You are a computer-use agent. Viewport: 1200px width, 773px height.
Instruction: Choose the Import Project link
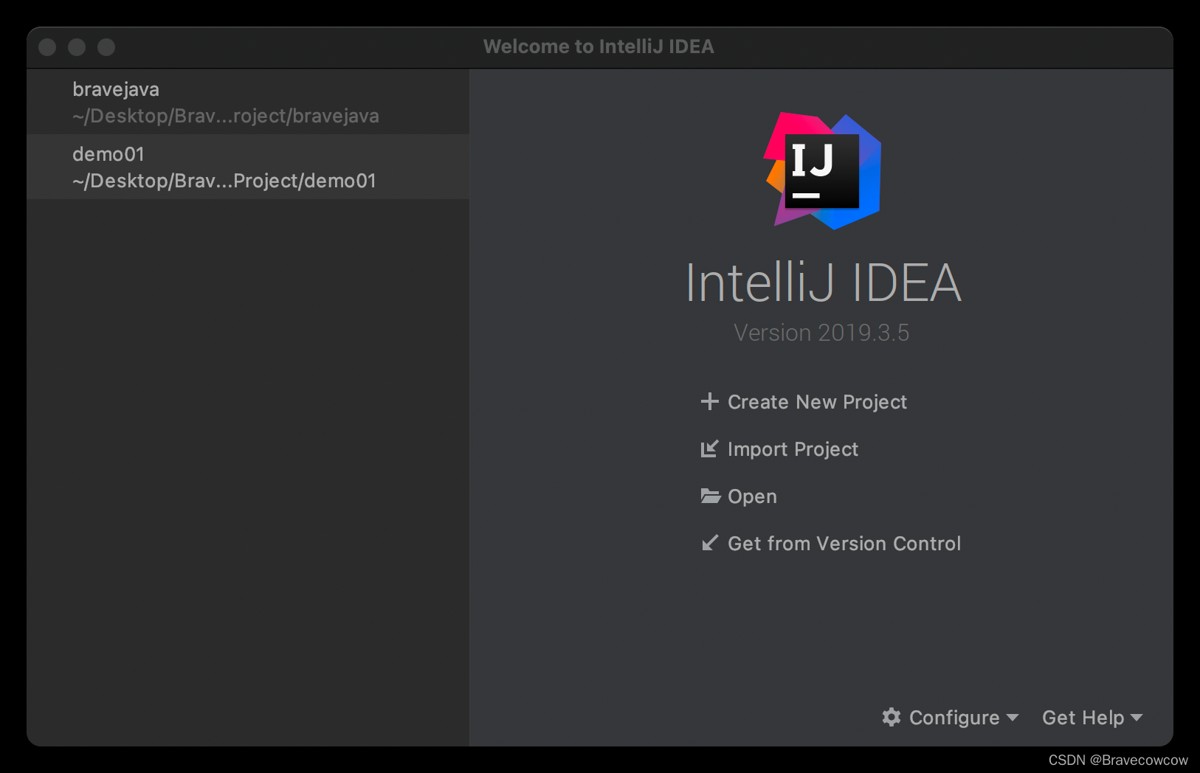[x=793, y=449]
